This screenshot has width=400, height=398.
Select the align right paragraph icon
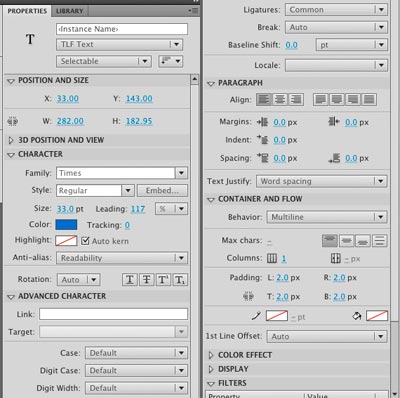[x=296, y=99]
